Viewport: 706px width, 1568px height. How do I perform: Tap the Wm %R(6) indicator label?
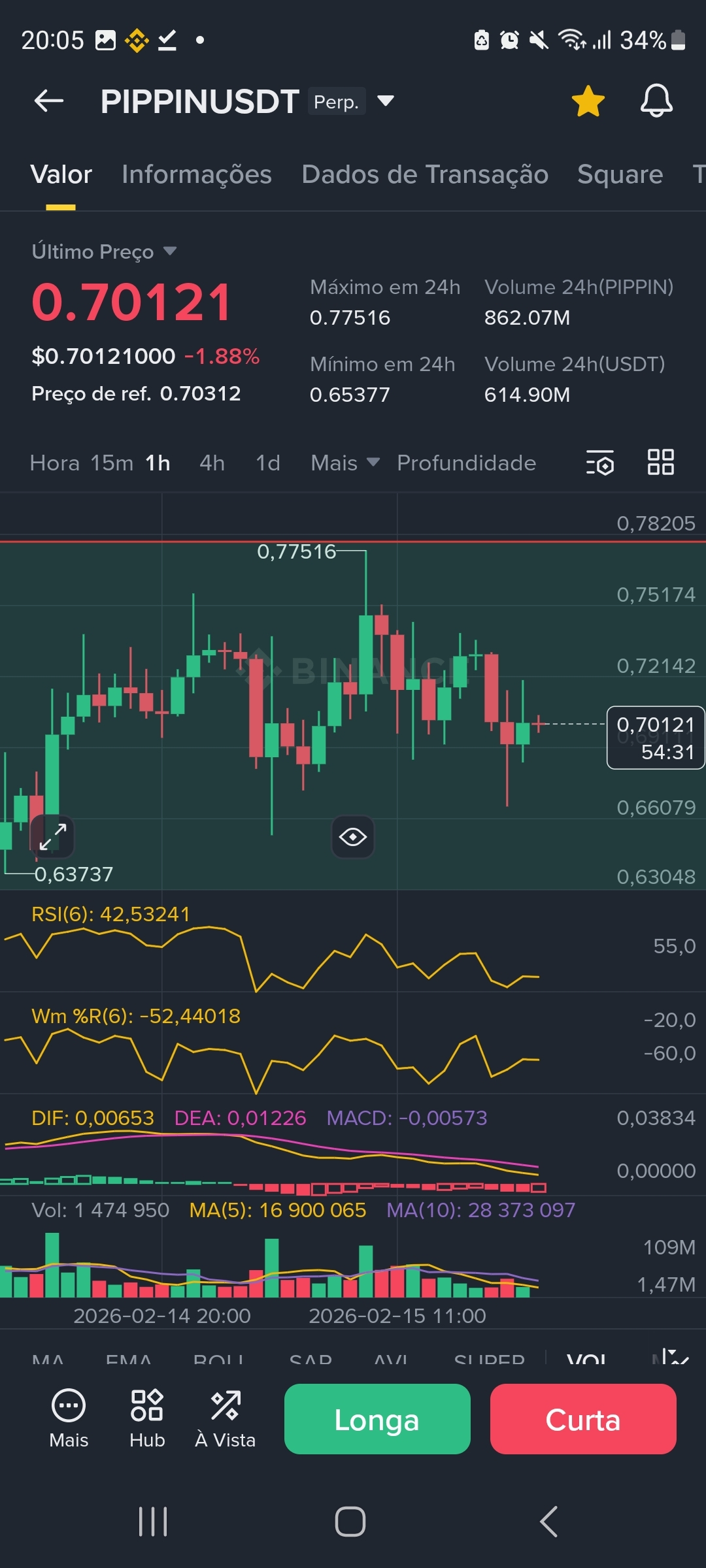coord(136,1016)
